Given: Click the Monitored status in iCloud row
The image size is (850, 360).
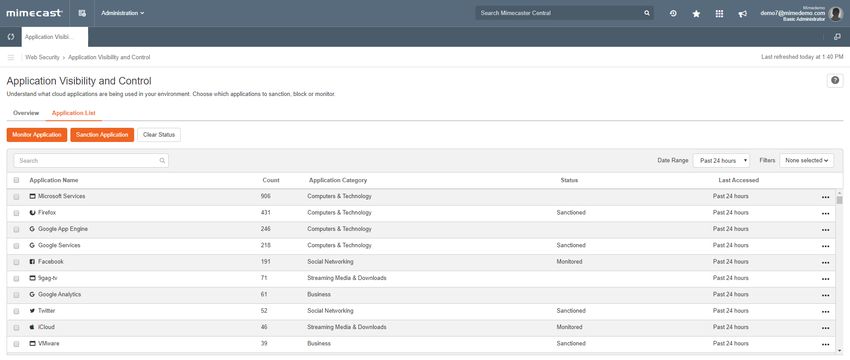Looking at the screenshot, I should (569, 327).
